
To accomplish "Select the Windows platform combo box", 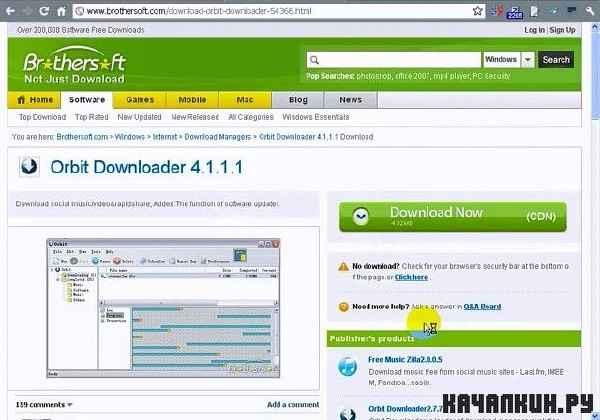I will tap(509, 60).
